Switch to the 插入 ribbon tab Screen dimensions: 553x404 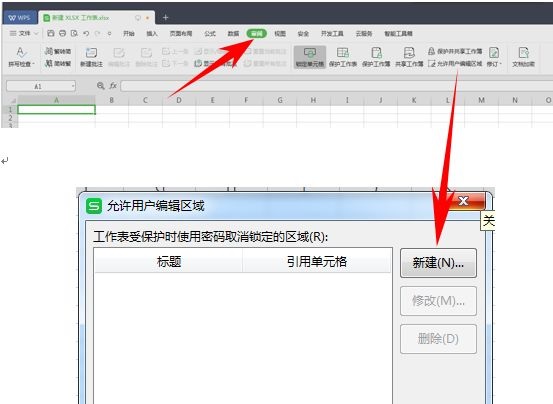(152, 33)
